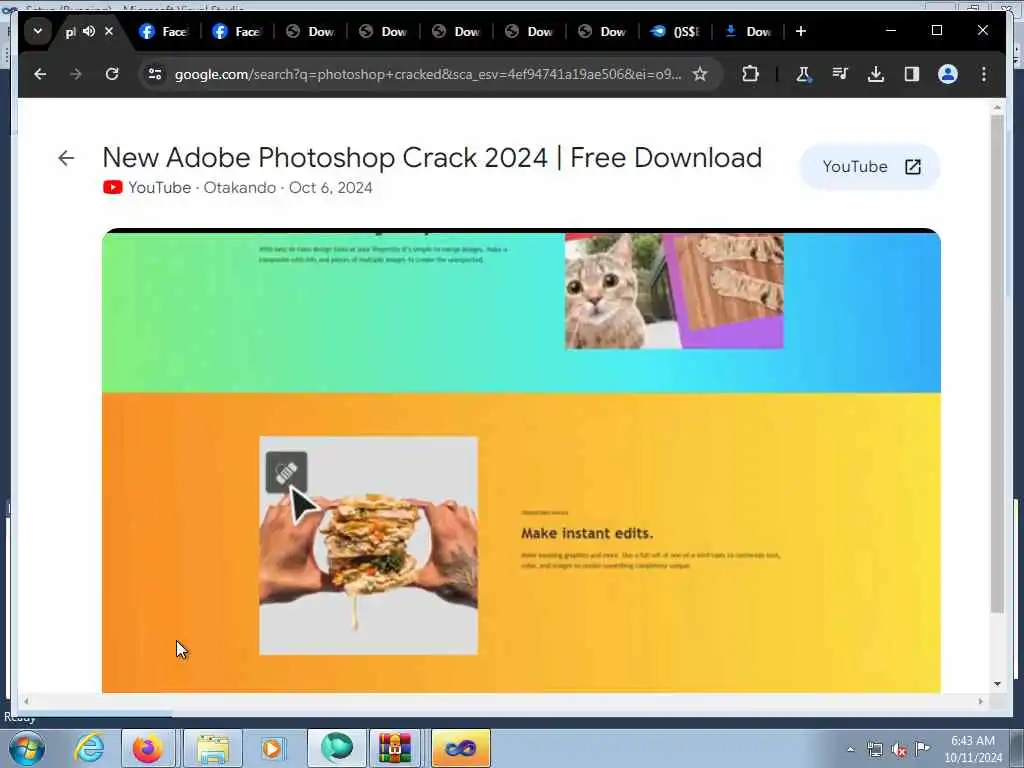This screenshot has height=768, width=1024.
Task: Switch to the second Facebook tab
Action: point(236,31)
